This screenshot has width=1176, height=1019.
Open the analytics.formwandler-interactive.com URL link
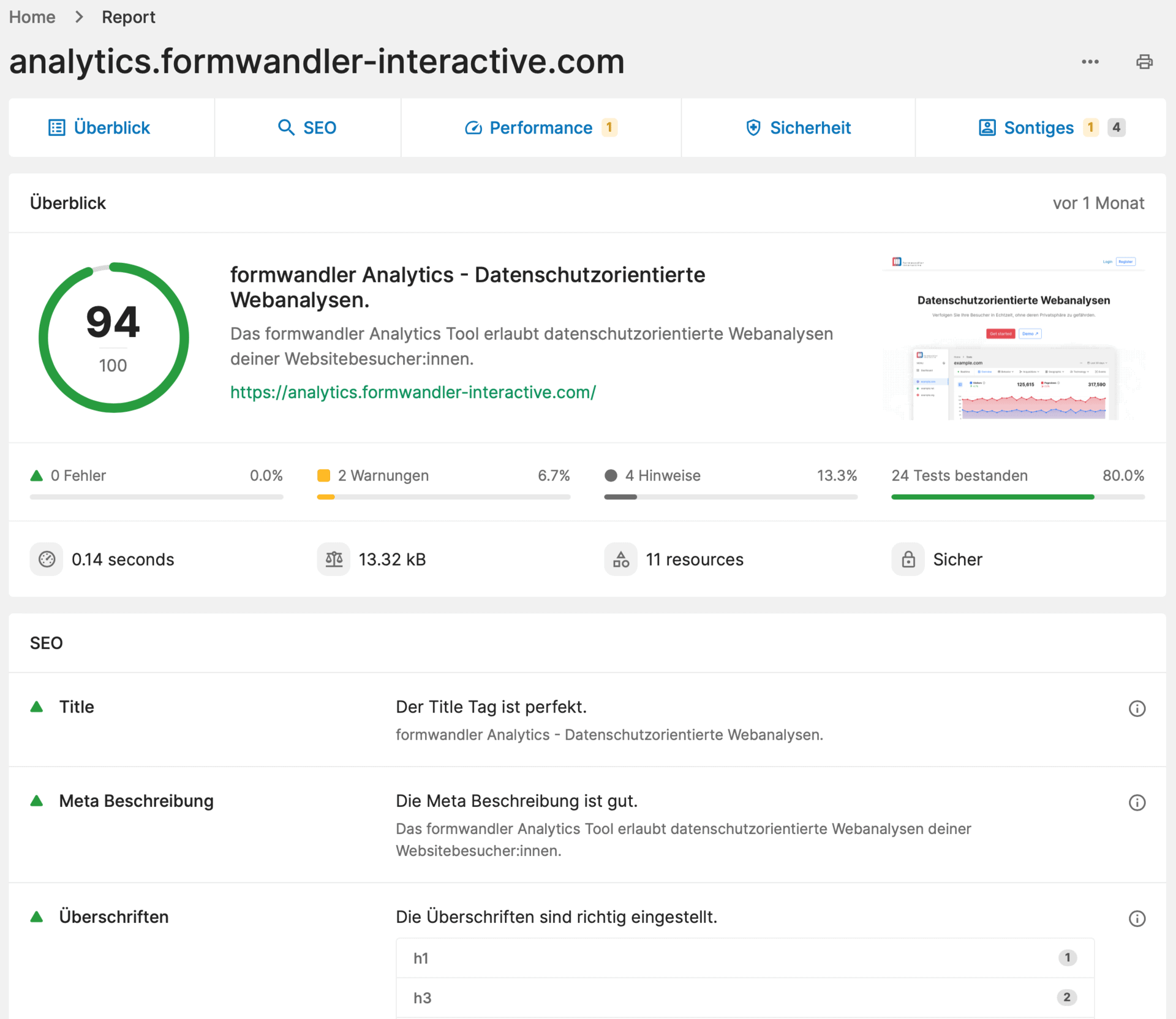(413, 392)
